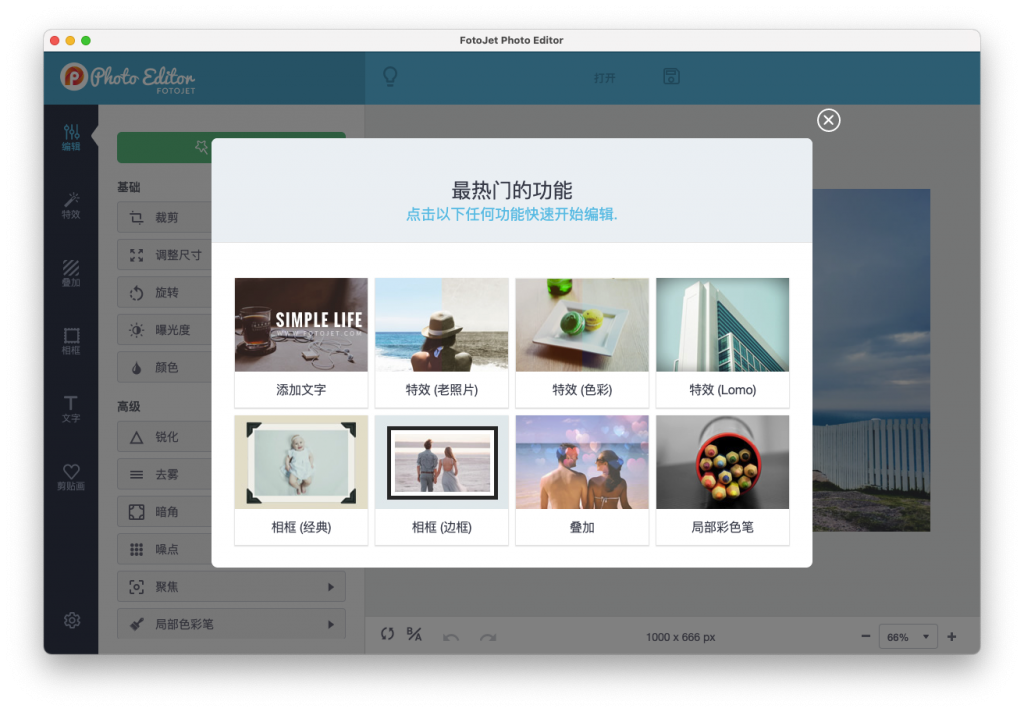Click the save disk icon
1024x712 pixels.
671,76
